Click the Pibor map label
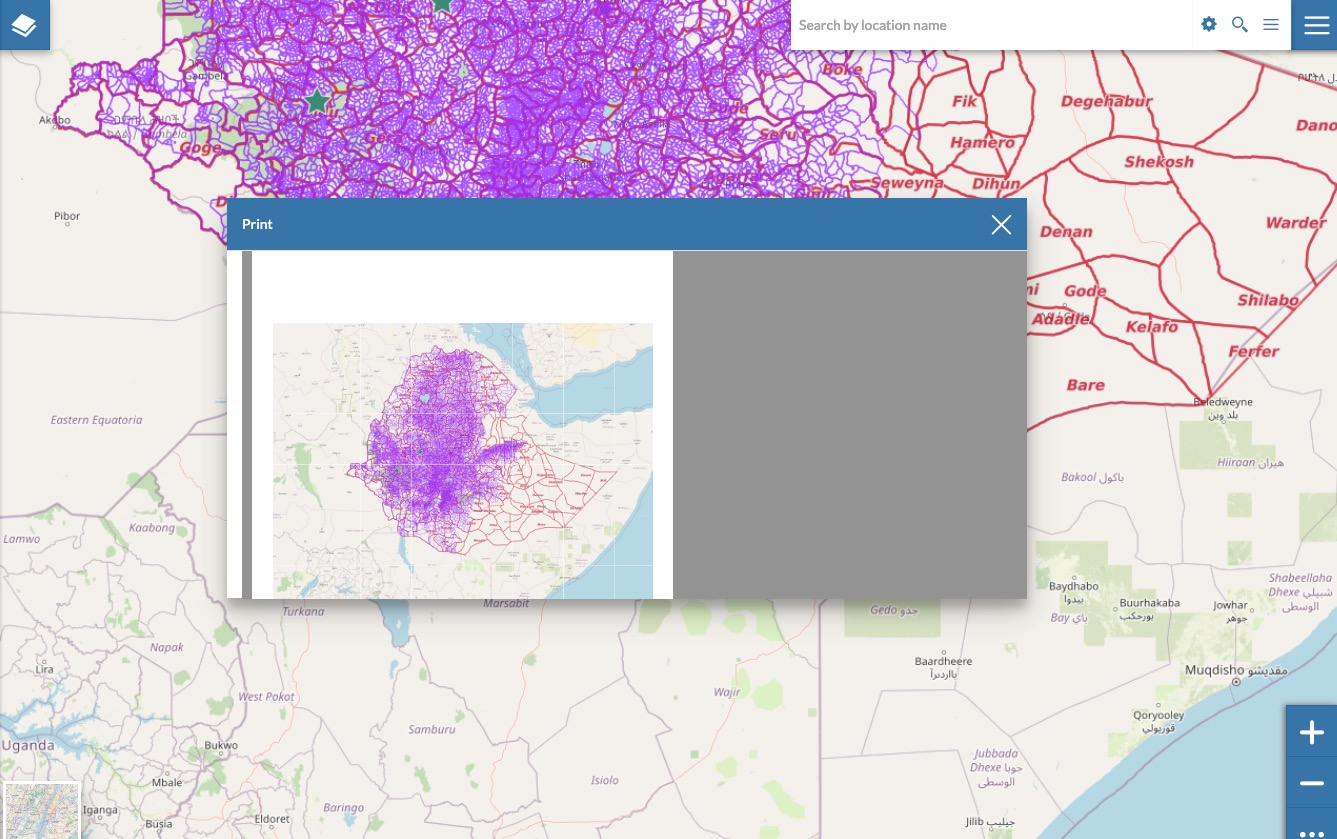1337x839 pixels. tap(66, 216)
